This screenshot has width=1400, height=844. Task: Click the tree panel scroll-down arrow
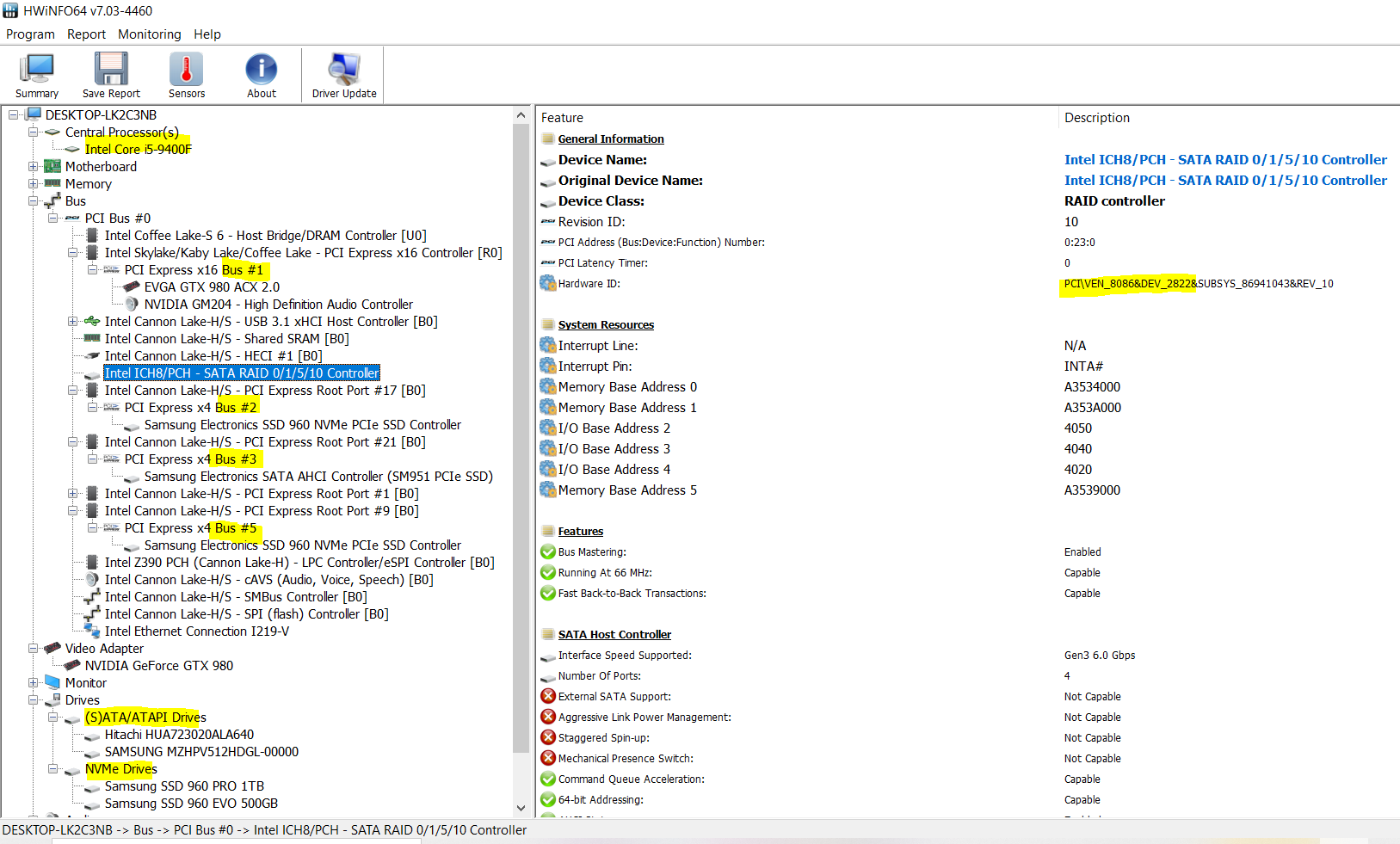coord(521,808)
